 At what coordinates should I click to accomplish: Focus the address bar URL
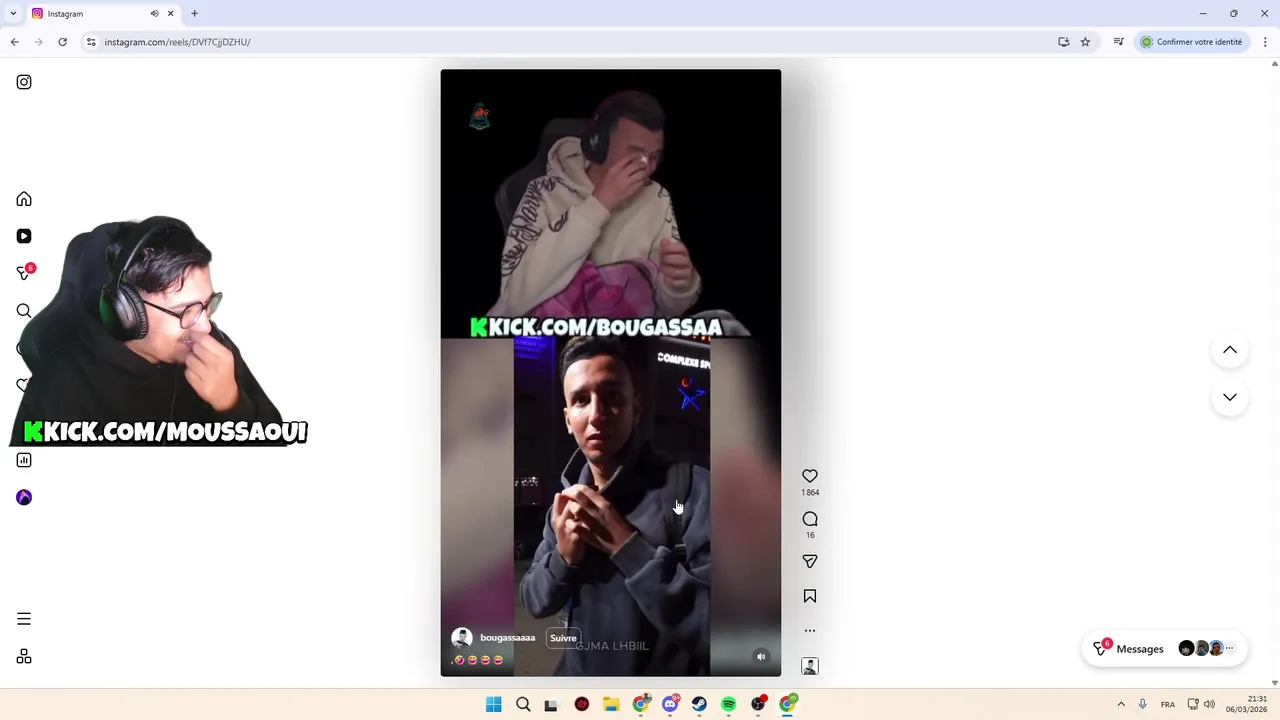point(177,42)
